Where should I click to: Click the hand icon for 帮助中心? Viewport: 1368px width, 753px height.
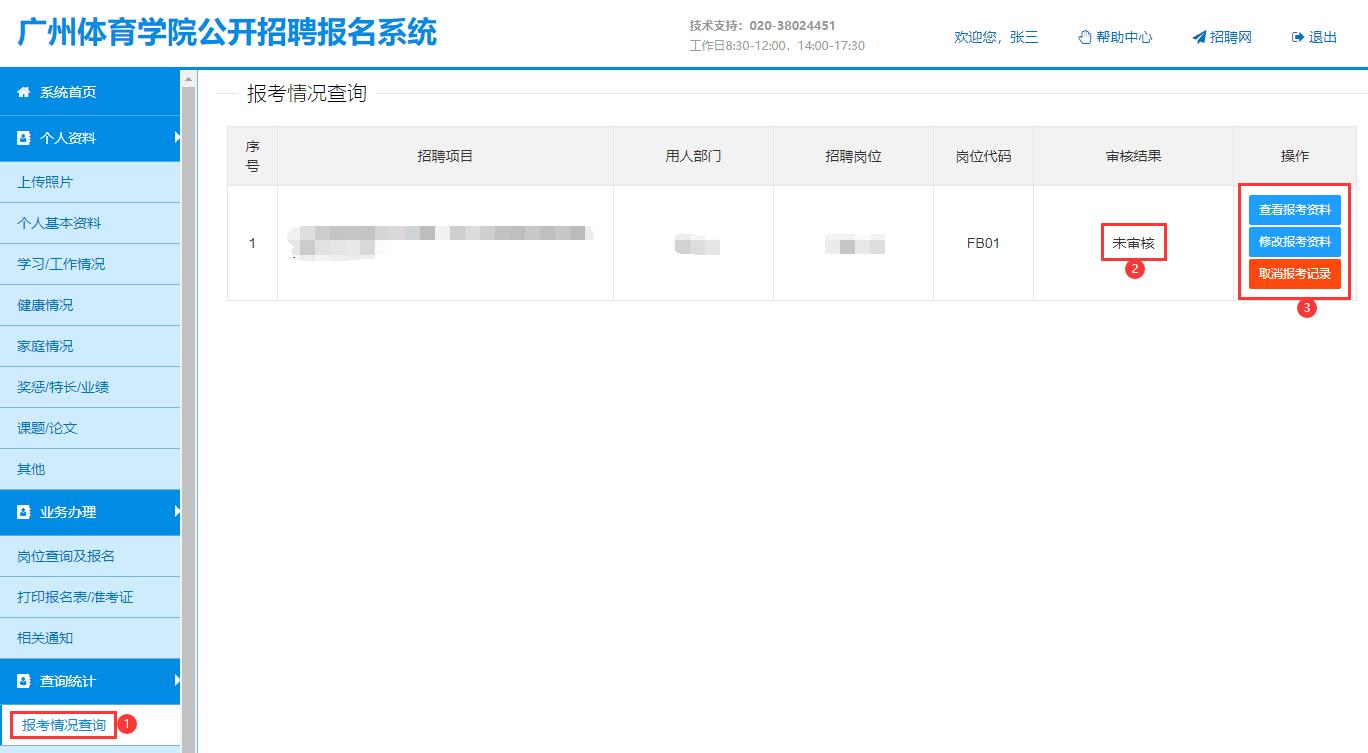click(1085, 37)
